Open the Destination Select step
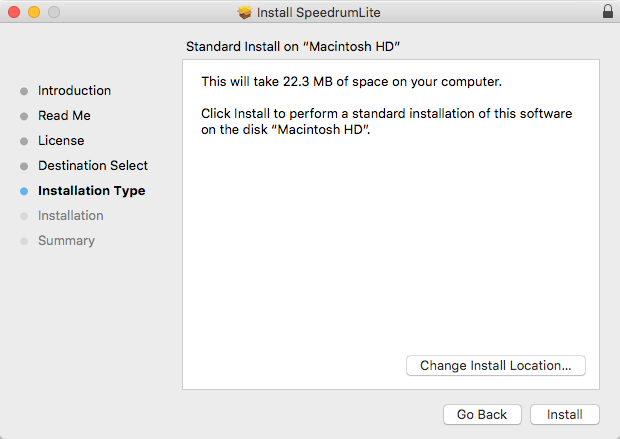620x439 pixels. pyautogui.click(x=92, y=166)
